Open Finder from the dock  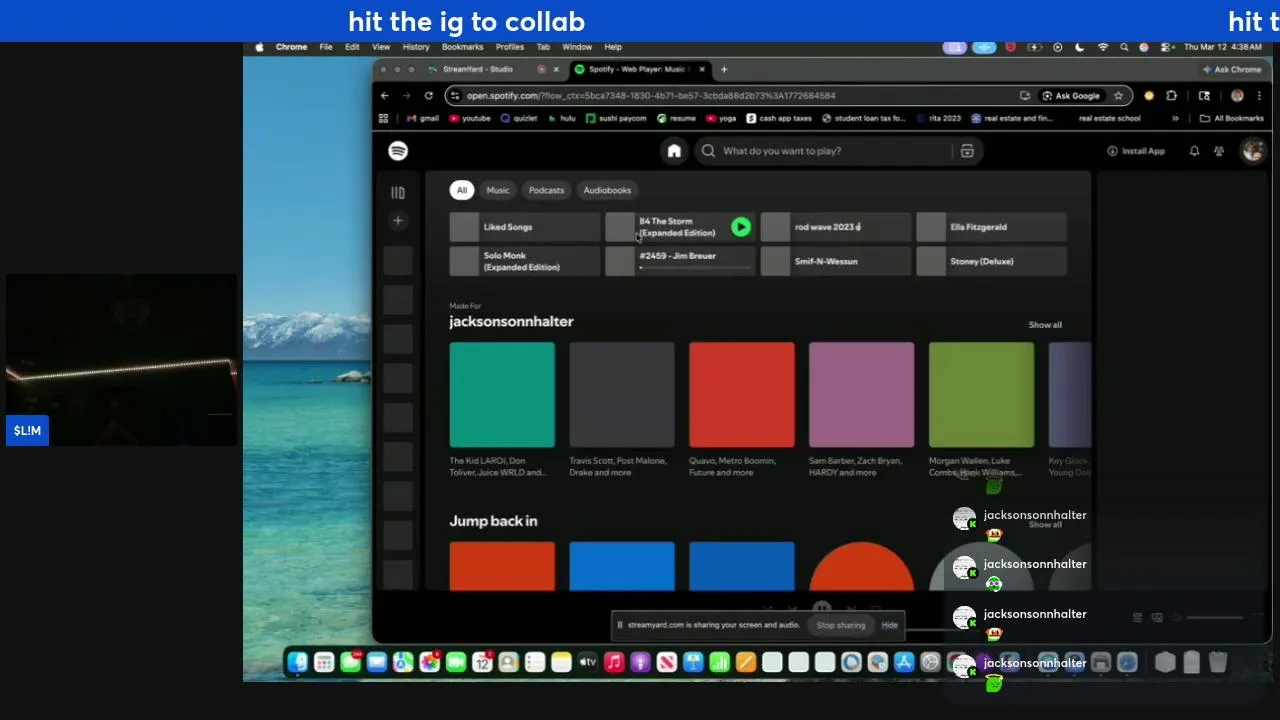pyautogui.click(x=298, y=662)
